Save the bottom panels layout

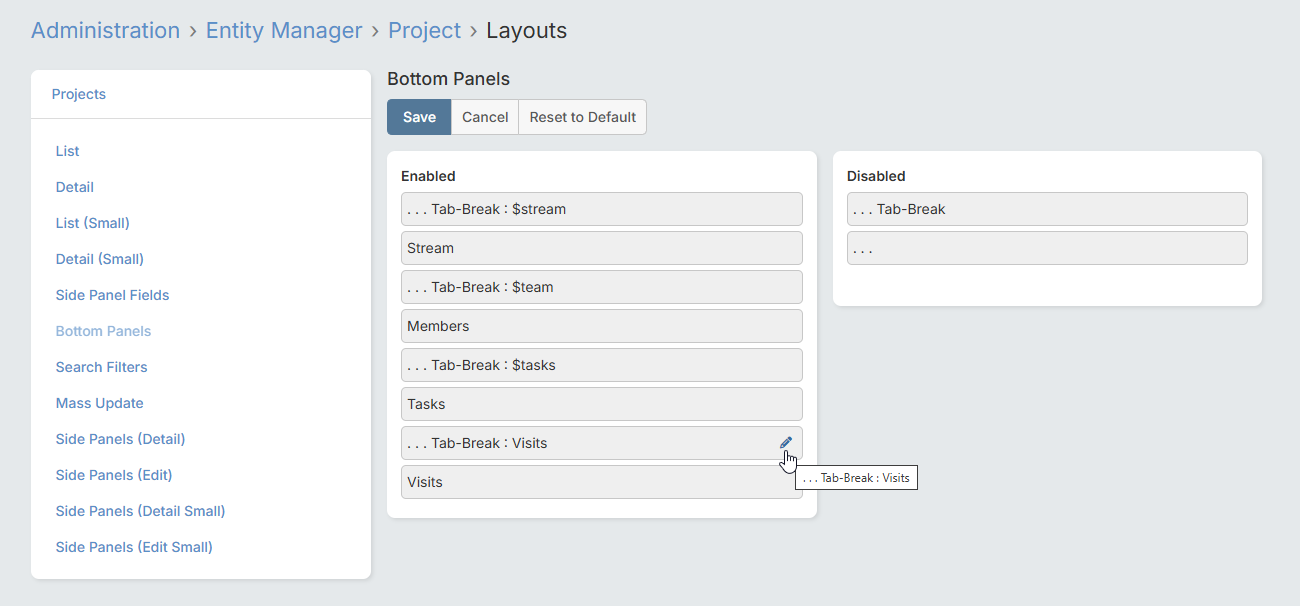click(419, 117)
